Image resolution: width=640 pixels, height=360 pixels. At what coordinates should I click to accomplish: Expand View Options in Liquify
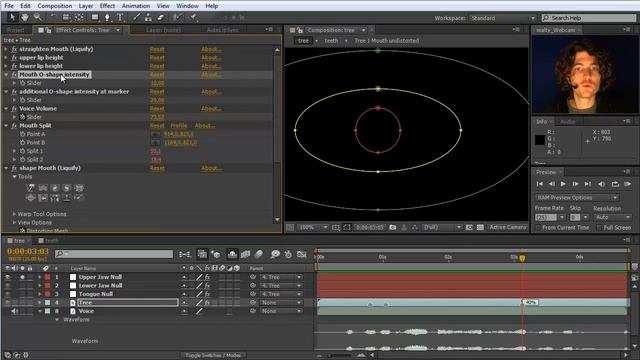14,222
